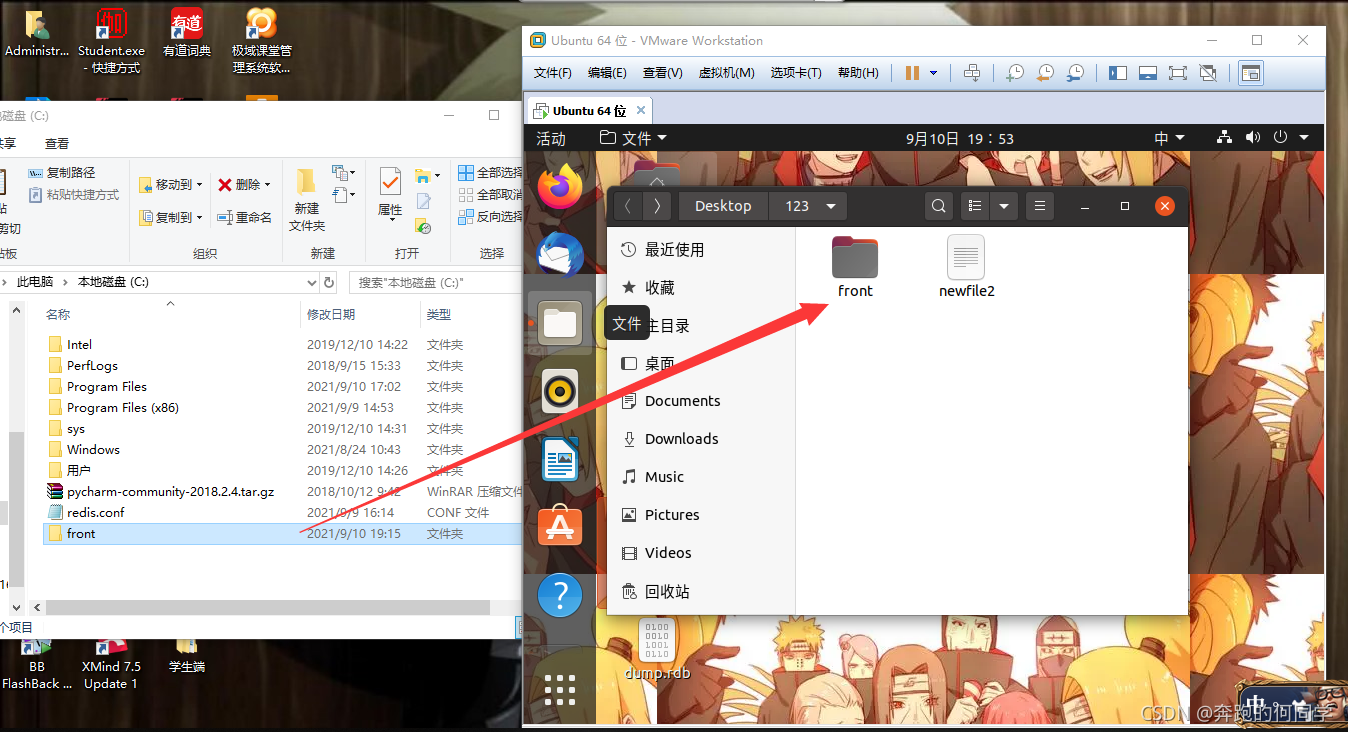This screenshot has height=732, width=1348.
Task: Toggle the VMware thumbnail bar icon
Action: pos(1148,73)
